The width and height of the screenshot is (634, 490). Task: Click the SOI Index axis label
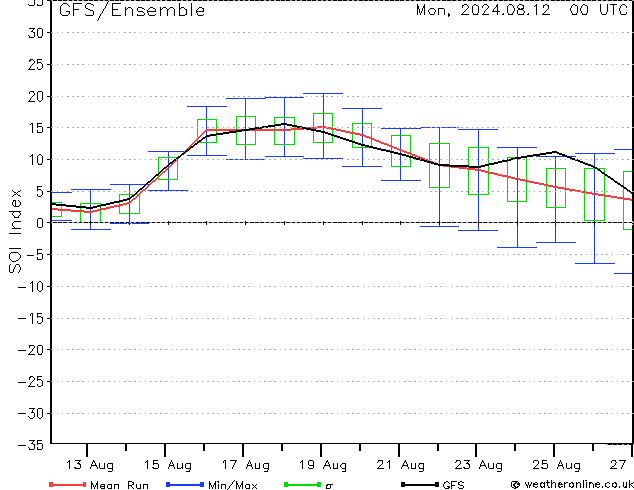(x=15, y=231)
